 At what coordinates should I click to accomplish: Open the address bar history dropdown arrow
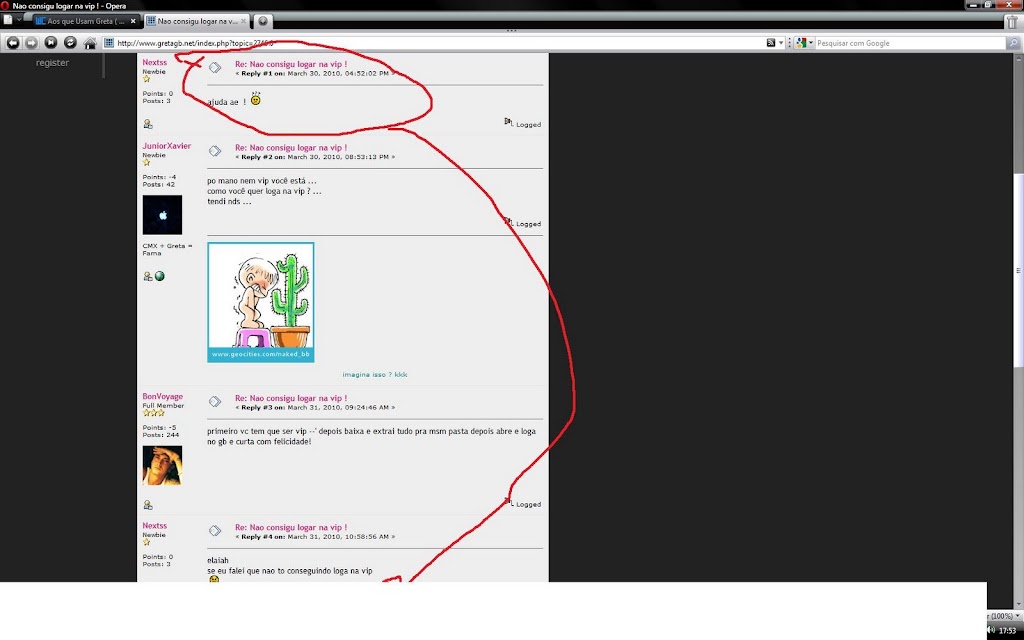coord(780,43)
